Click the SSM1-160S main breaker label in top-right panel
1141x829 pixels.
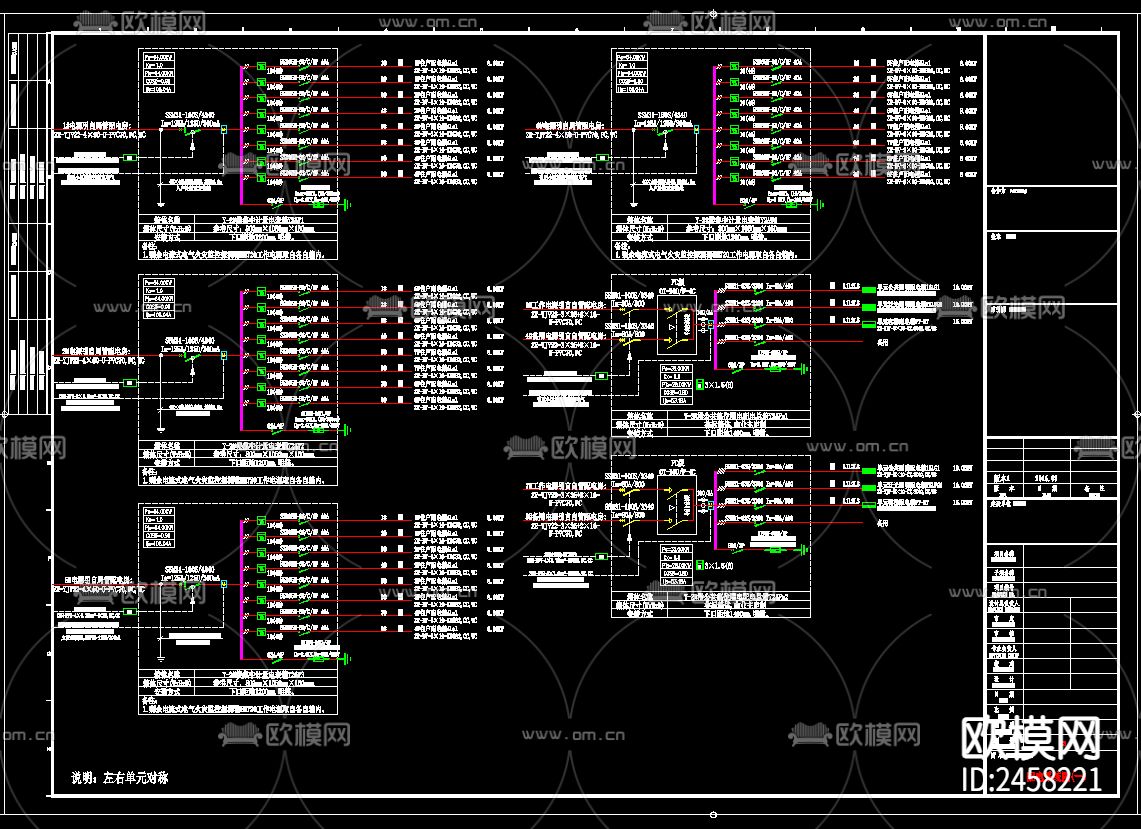coord(662,116)
